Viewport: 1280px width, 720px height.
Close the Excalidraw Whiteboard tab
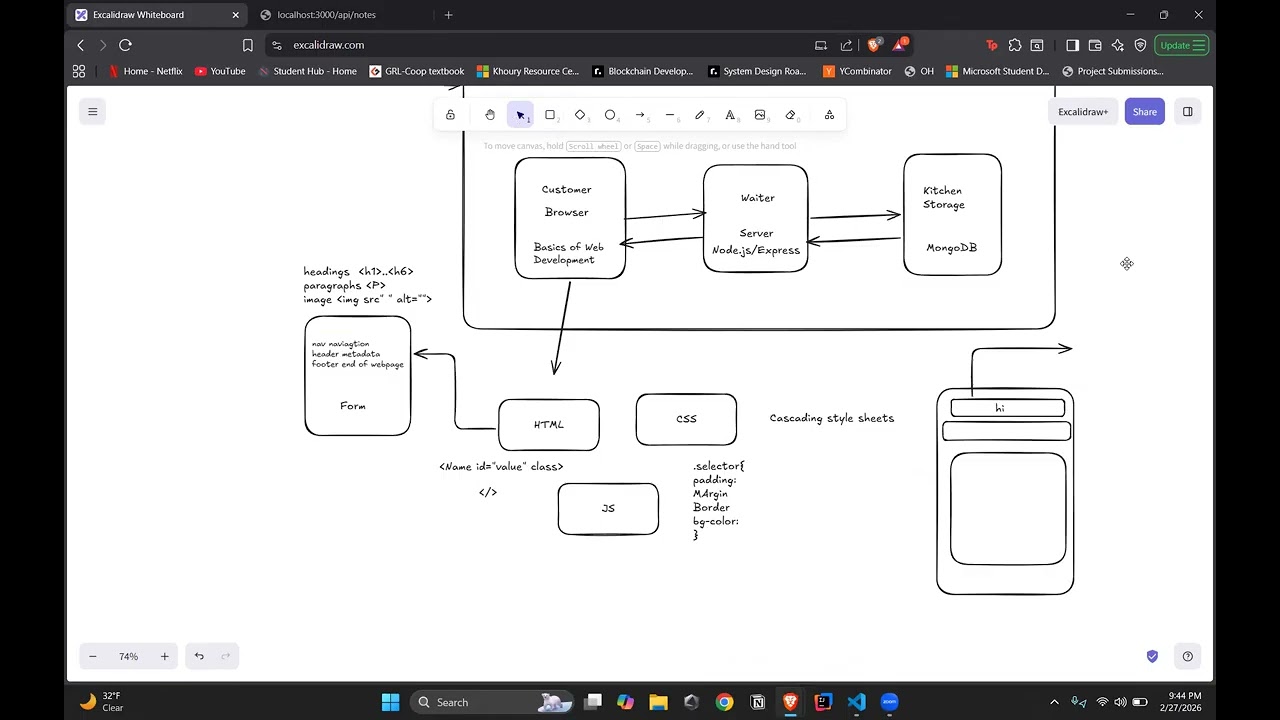(236, 15)
